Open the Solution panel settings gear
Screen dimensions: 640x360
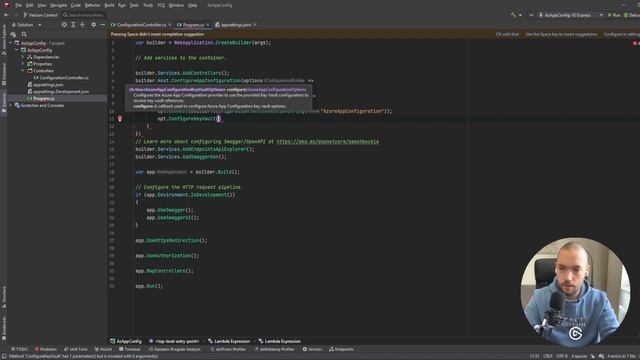(93, 25)
